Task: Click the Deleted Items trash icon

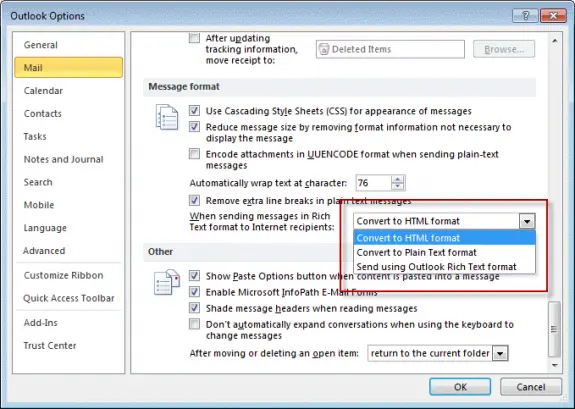Action: coord(324,49)
